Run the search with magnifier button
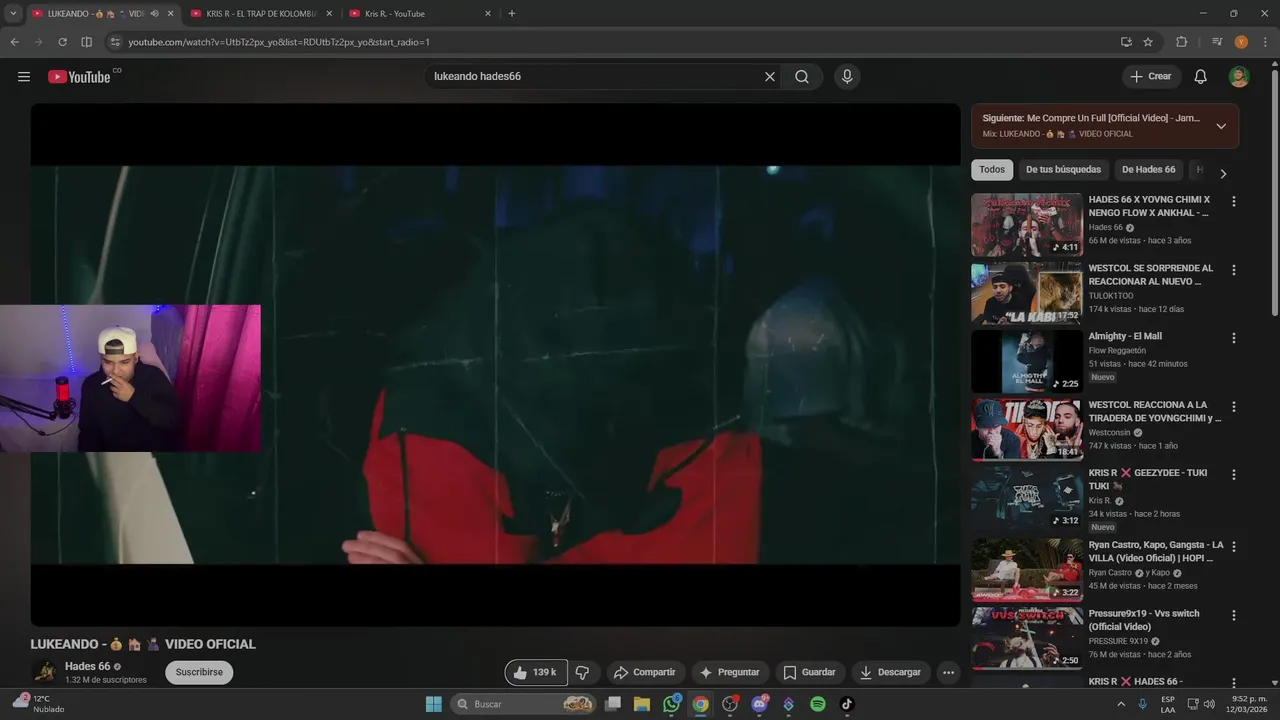Viewport: 1280px width, 720px height. 802,77
